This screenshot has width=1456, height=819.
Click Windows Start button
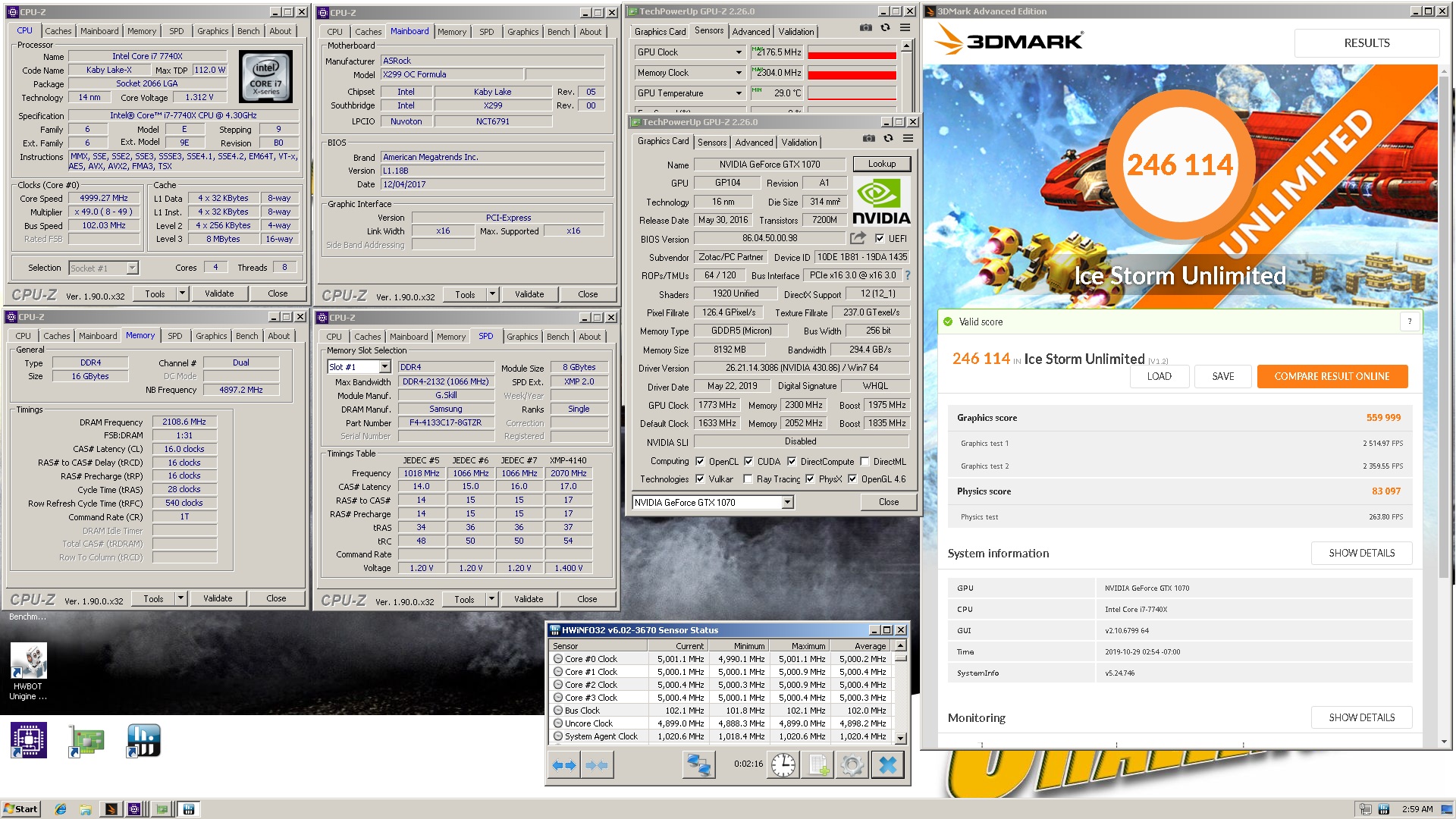point(20,809)
